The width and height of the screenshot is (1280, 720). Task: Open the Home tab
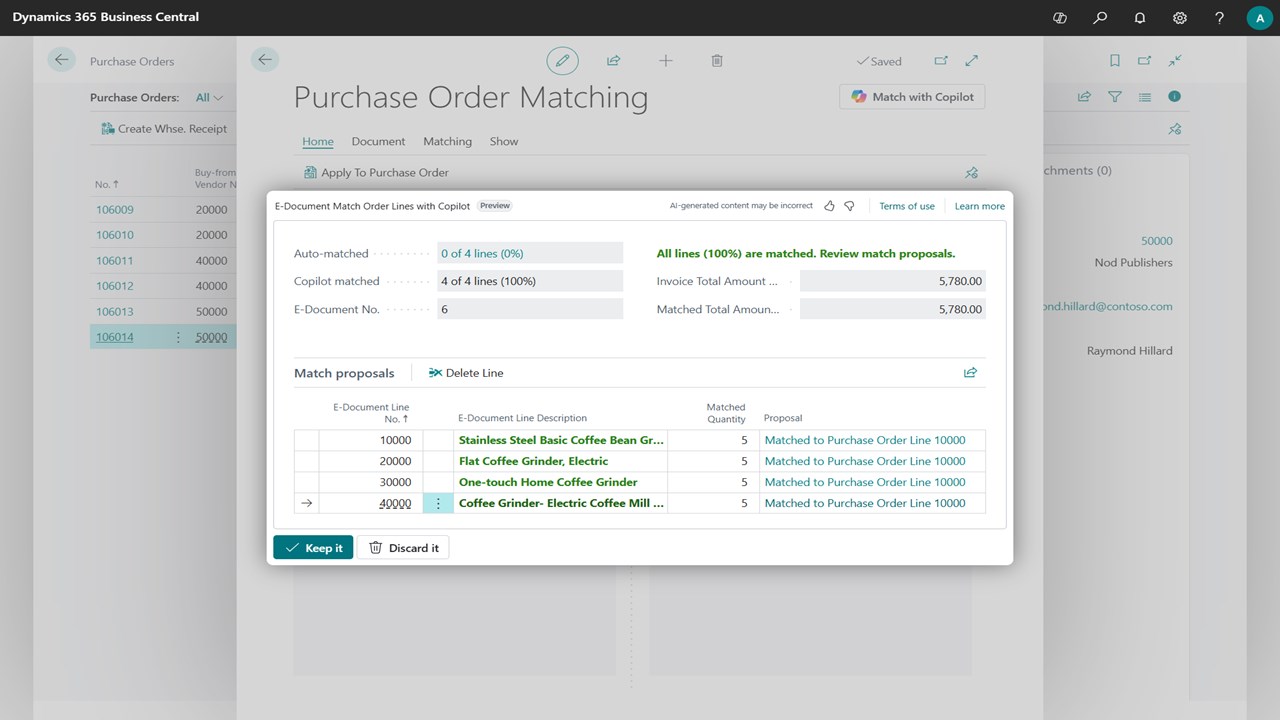coord(318,142)
